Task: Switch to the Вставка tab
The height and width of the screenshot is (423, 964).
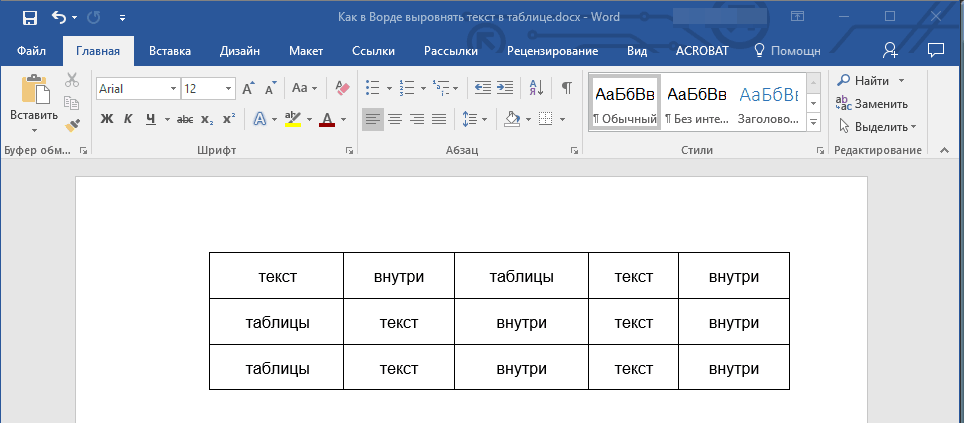Action: pyautogui.click(x=170, y=50)
